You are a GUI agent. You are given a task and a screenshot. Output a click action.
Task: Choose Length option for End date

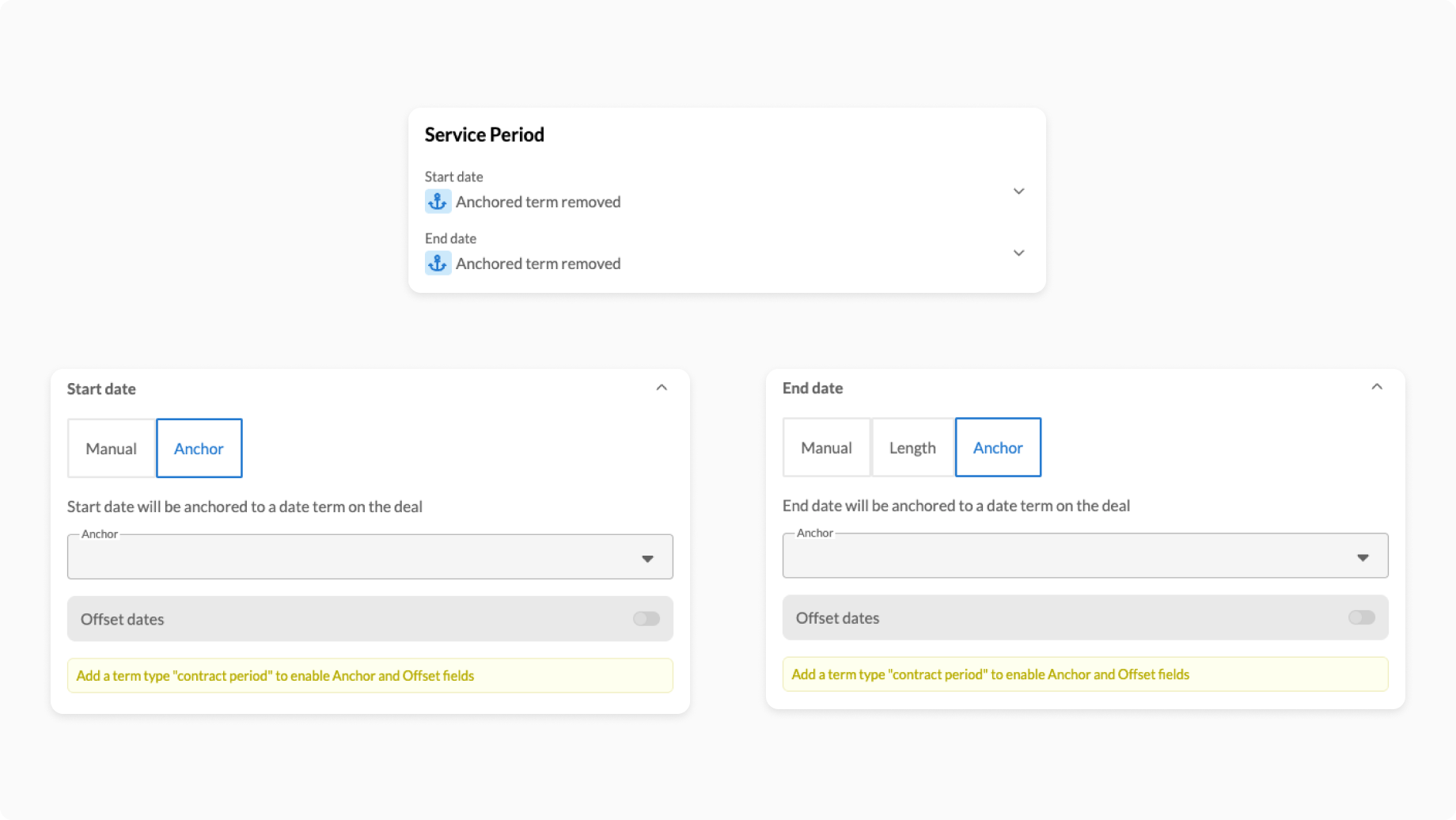tap(912, 448)
